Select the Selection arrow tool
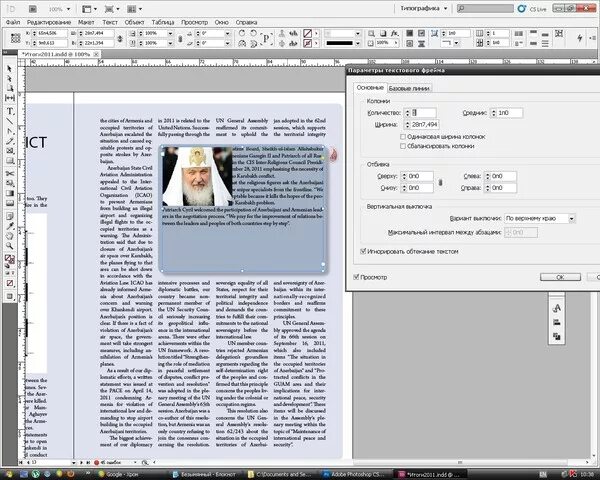 (x=10, y=69)
